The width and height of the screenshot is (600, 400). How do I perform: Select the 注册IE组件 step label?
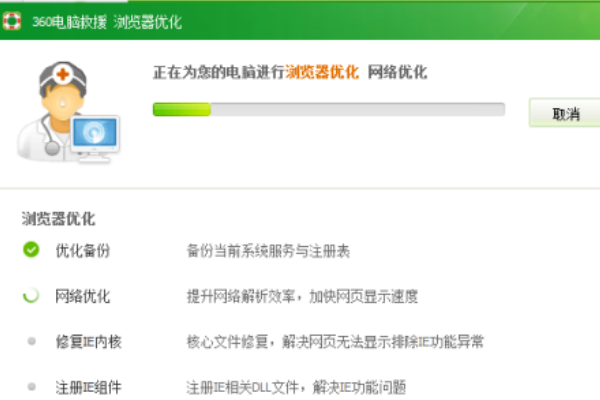[88, 387]
